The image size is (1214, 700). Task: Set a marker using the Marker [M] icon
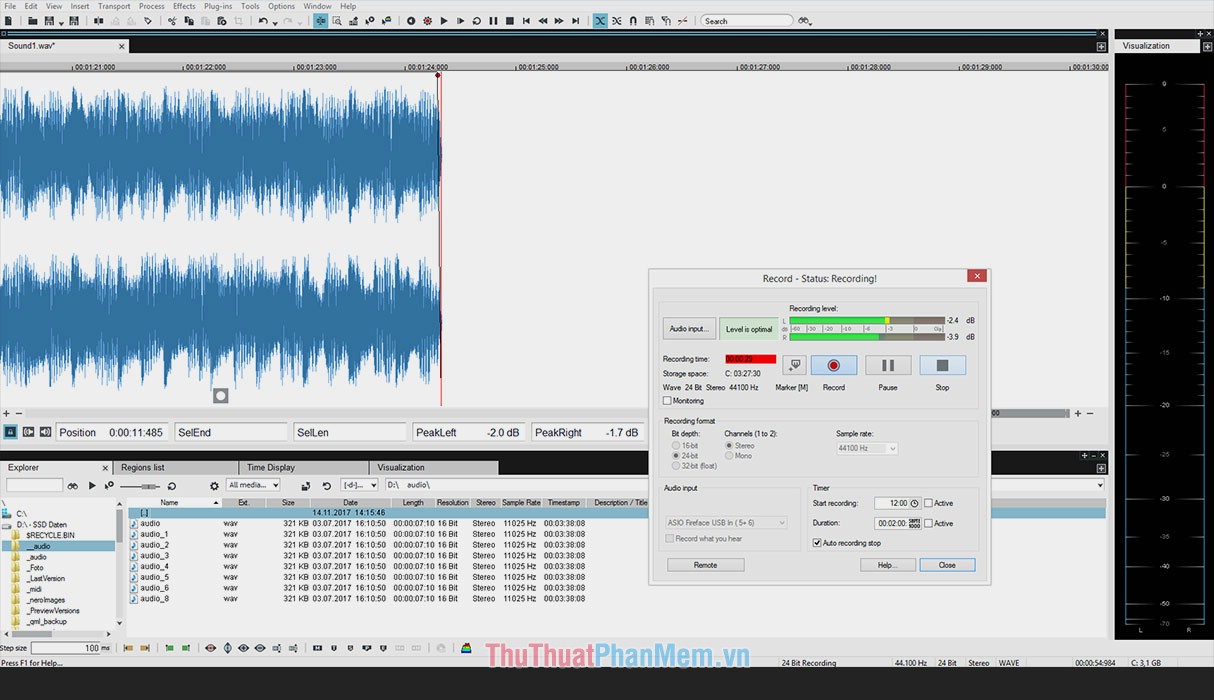click(793, 365)
